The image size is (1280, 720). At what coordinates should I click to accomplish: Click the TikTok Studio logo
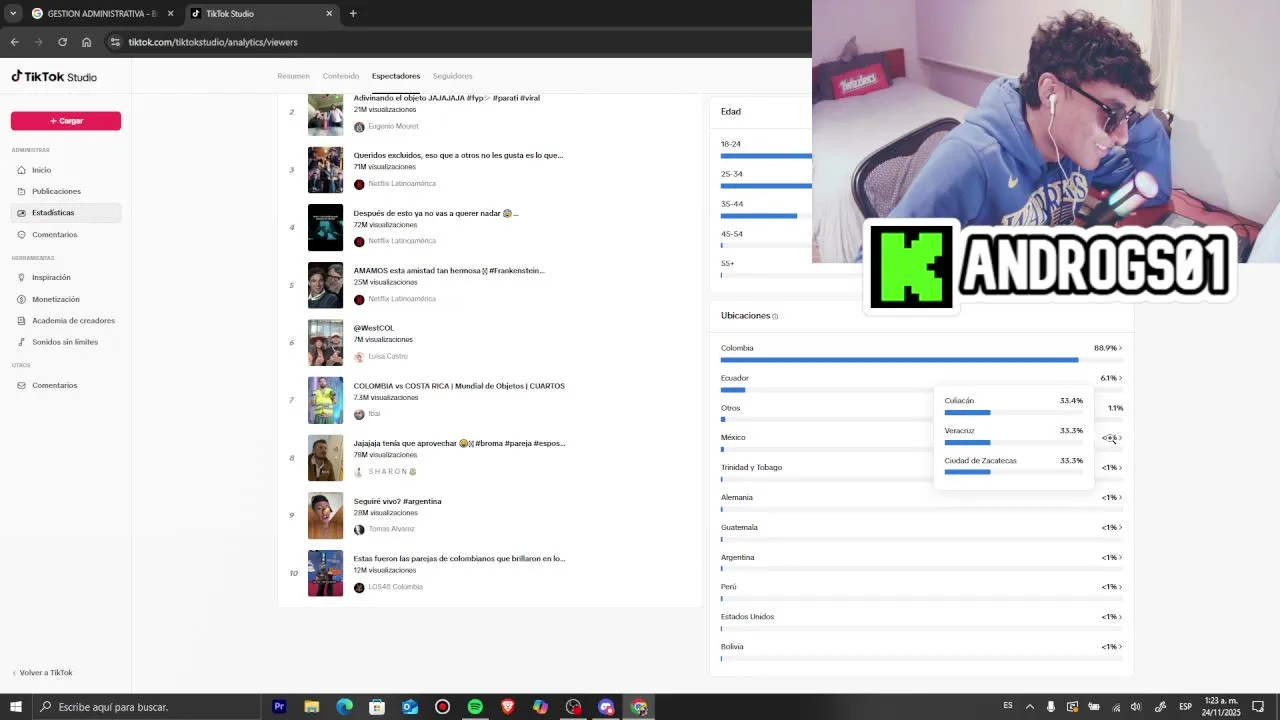click(x=54, y=77)
